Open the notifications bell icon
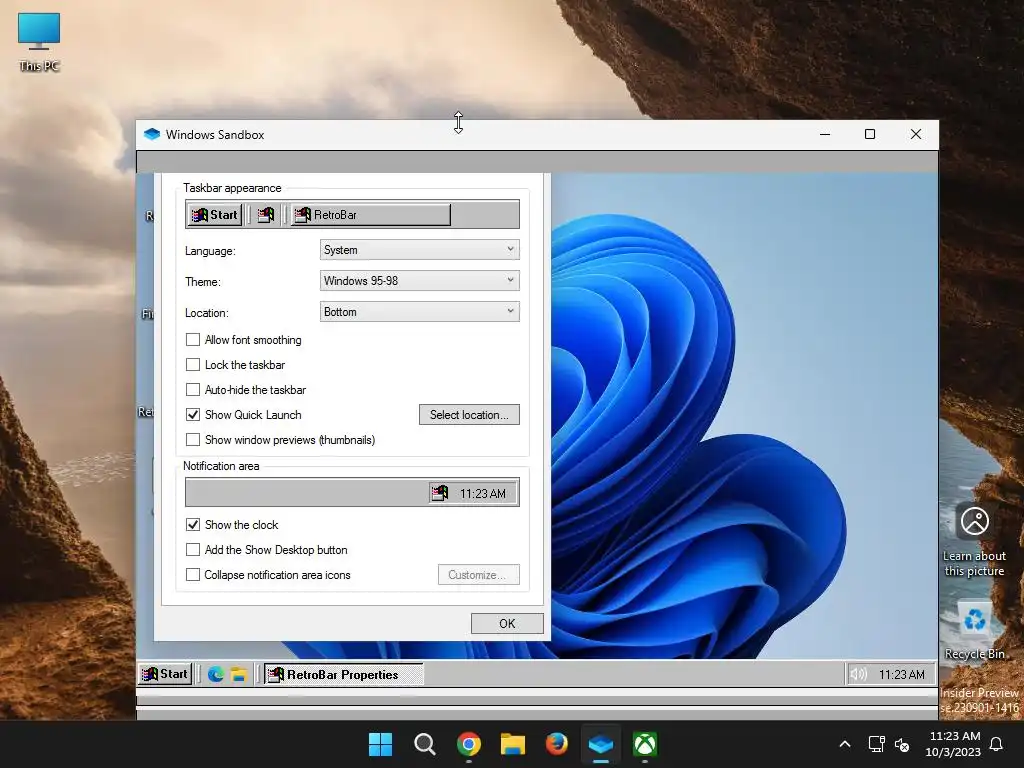 tap(997, 744)
